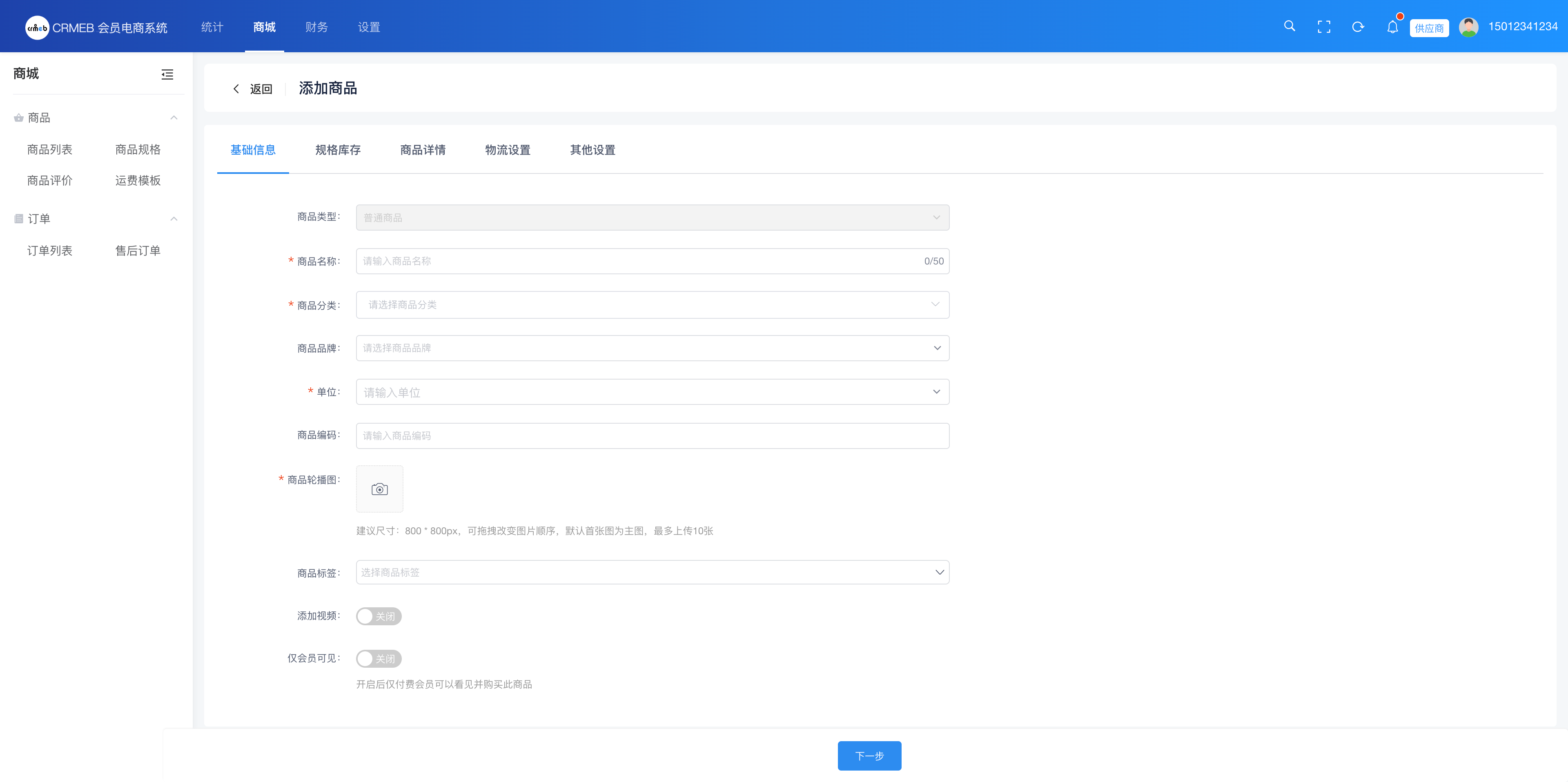This screenshot has height=782, width=1568.
Task: Open the 商品分类 dropdown
Action: (652, 305)
